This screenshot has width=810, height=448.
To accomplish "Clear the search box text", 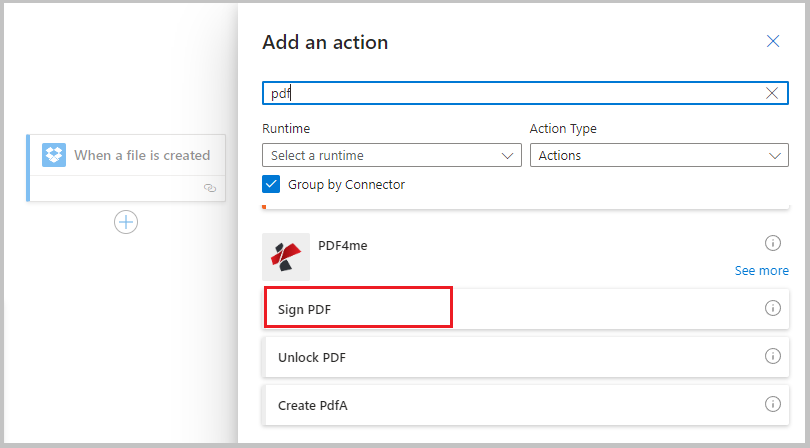I will (772, 93).
